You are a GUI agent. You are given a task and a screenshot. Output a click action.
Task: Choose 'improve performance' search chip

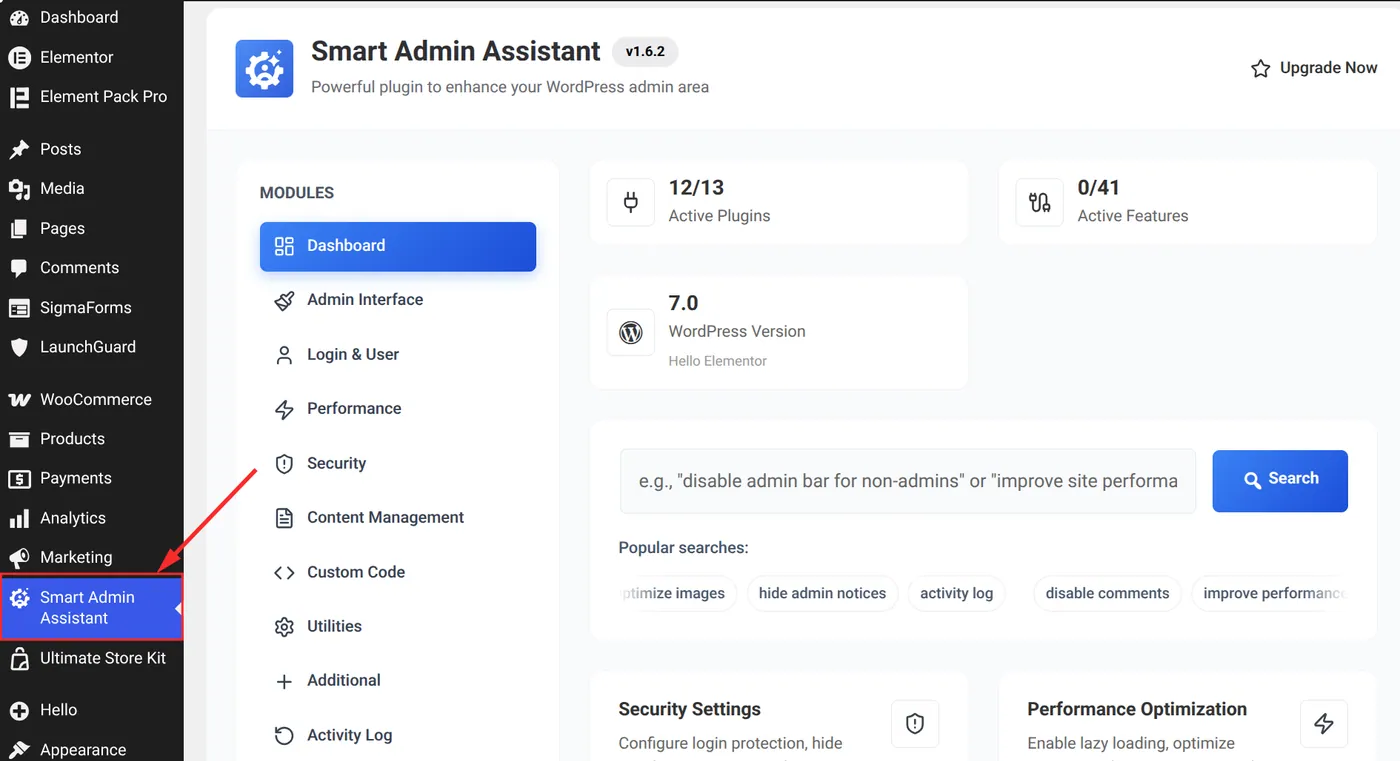point(1270,593)
